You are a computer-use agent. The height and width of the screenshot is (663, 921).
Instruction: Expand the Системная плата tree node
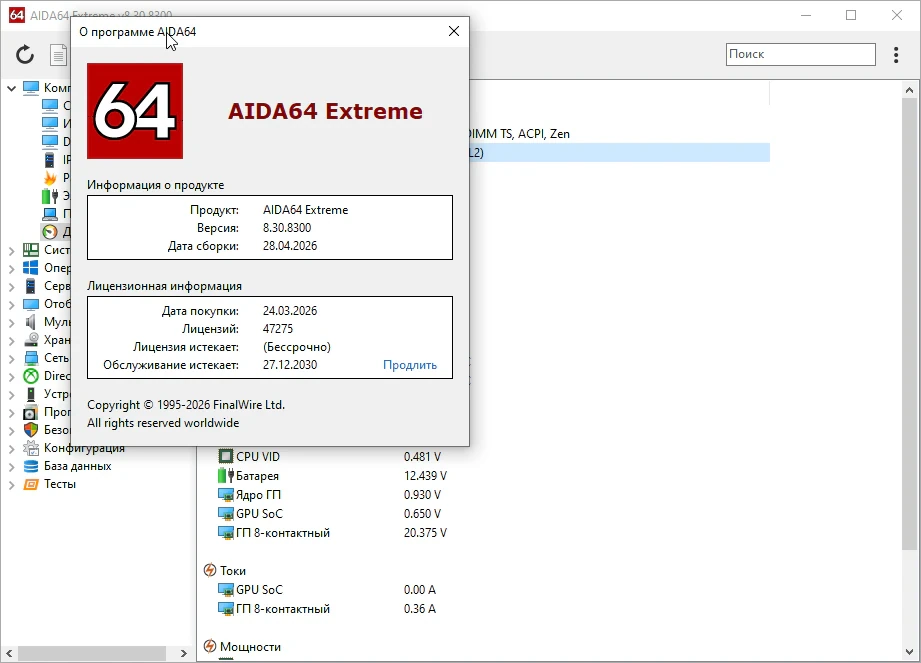11,251
